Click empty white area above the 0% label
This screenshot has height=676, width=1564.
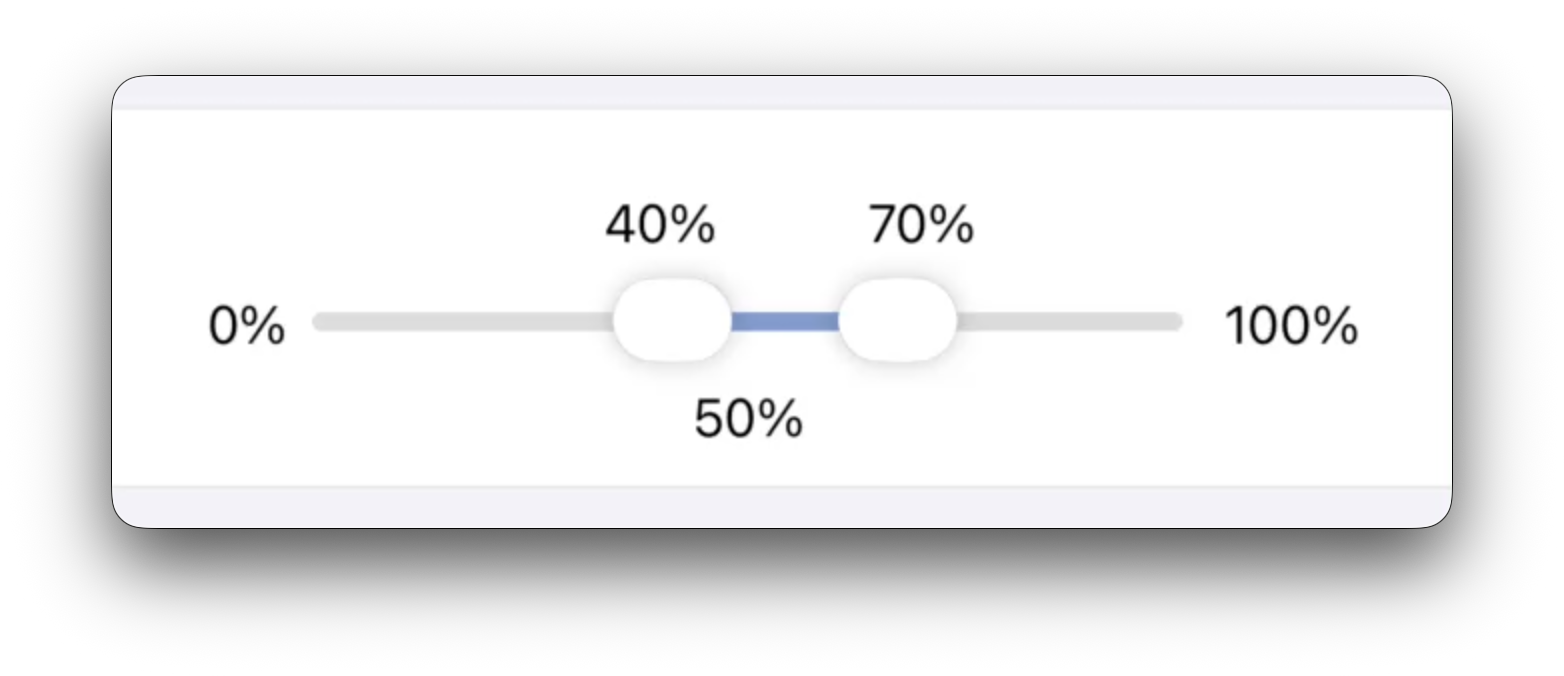pyautogui.click(x=247, y=200)
